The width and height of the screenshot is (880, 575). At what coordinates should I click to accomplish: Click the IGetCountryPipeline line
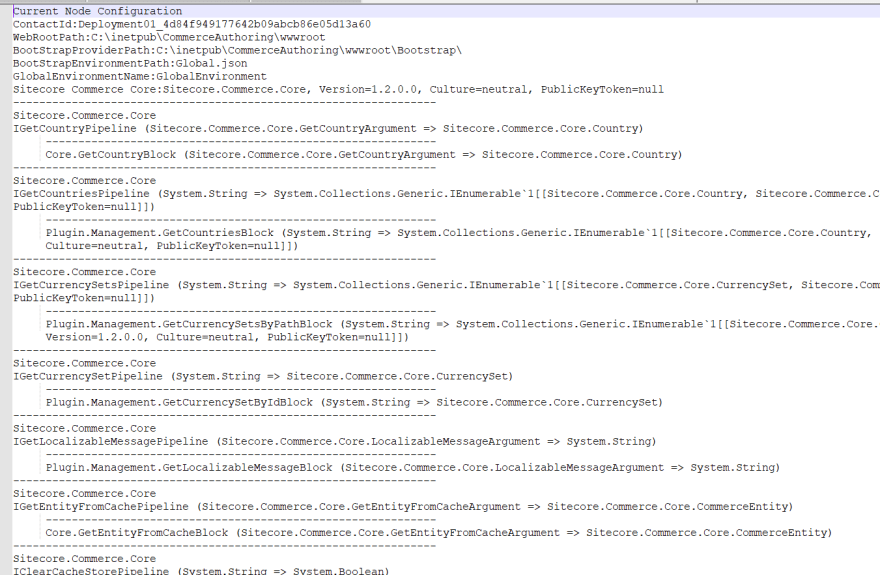pos(328,128)
